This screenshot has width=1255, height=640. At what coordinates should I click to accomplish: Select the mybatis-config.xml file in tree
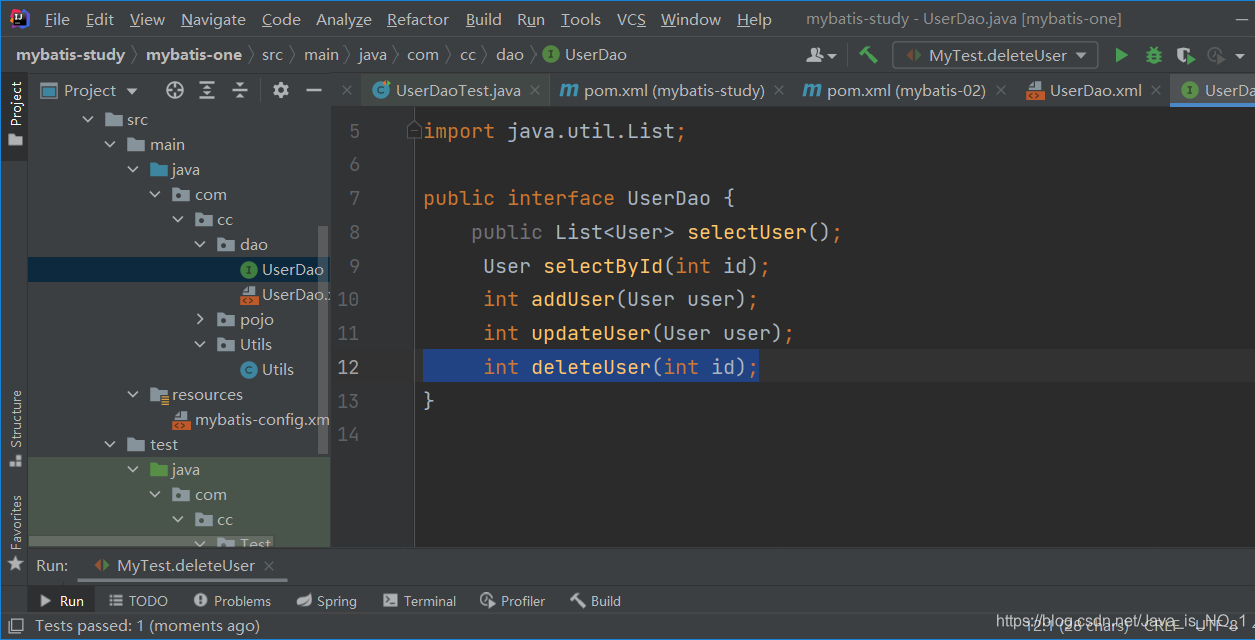click(251, 420)
